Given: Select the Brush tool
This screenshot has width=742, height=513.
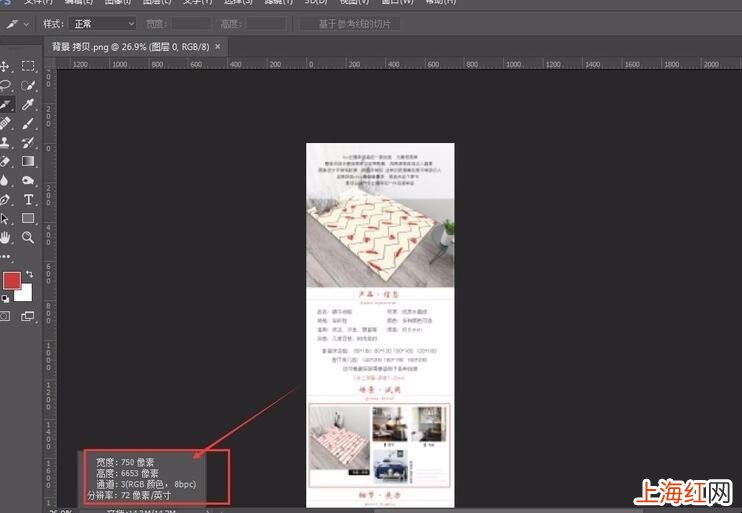Looking at the screenshot, I should pos(28,124).
